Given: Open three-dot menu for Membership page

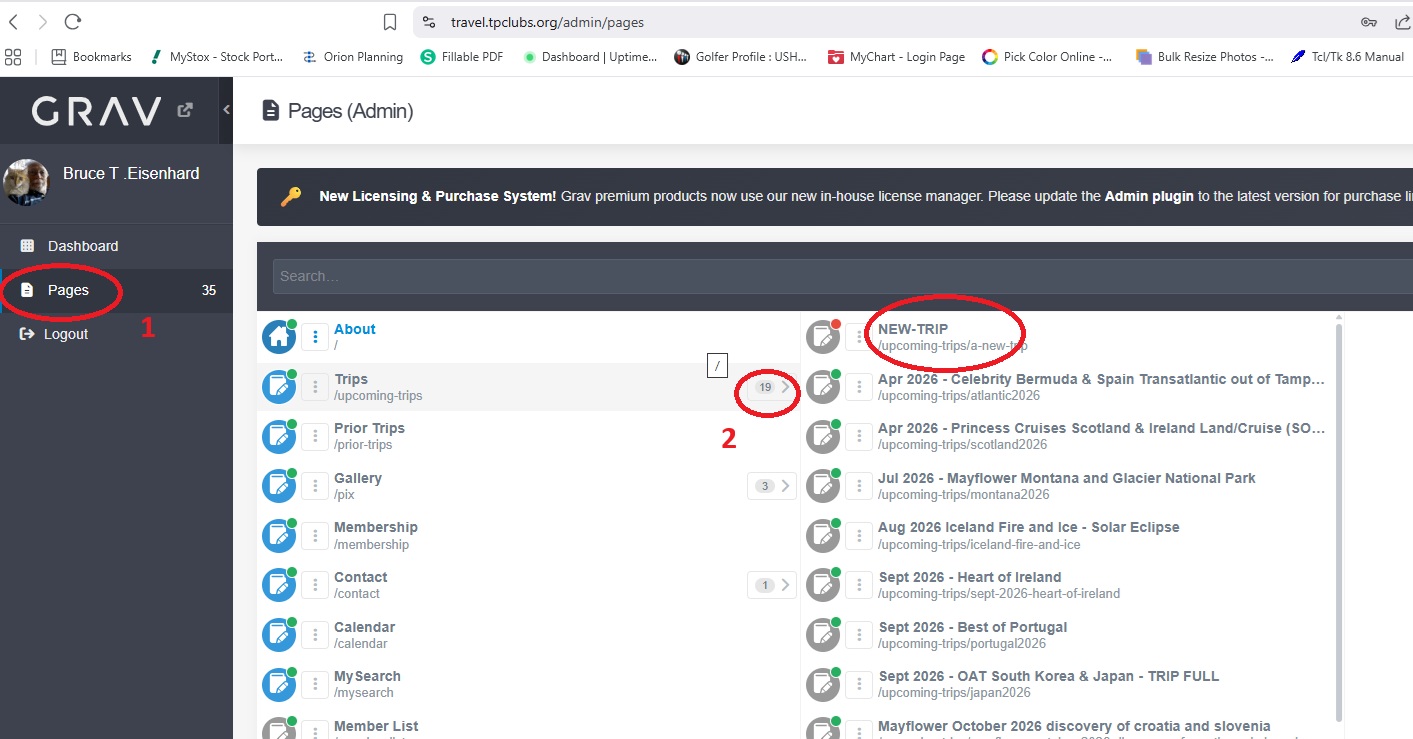Looking at the screenshot, I should [315, 536].
